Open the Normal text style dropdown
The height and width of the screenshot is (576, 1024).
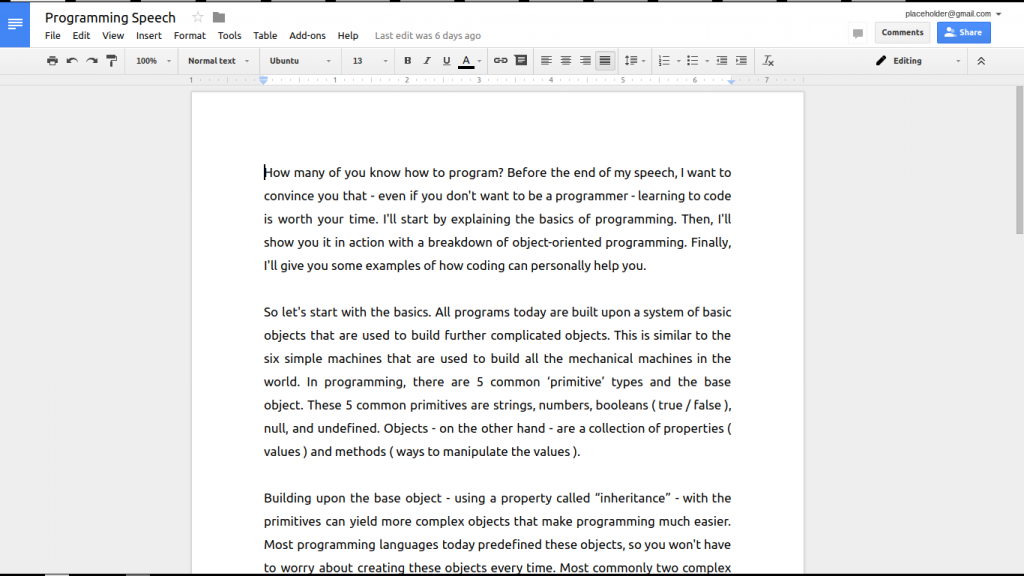point(218,61)
